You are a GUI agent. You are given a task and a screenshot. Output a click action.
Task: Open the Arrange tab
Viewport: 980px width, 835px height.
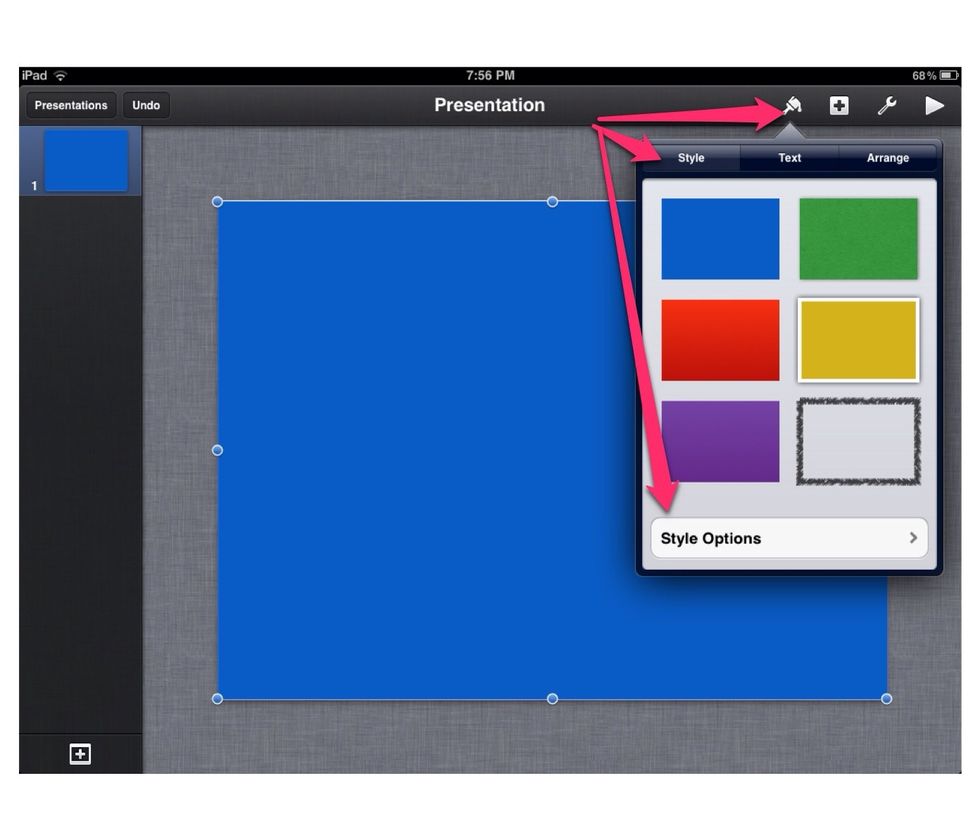coord(887,158)
